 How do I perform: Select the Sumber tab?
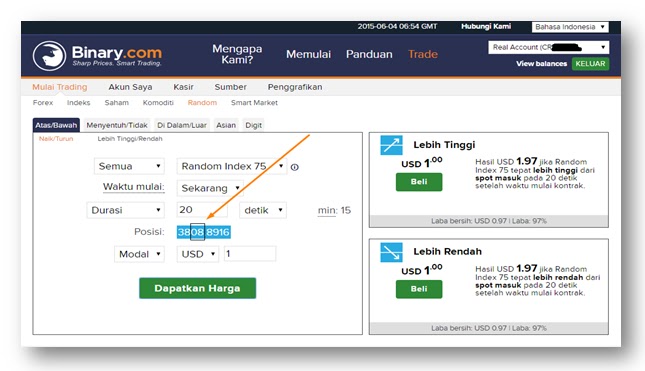pyautogui.click(x=230, y=87)
